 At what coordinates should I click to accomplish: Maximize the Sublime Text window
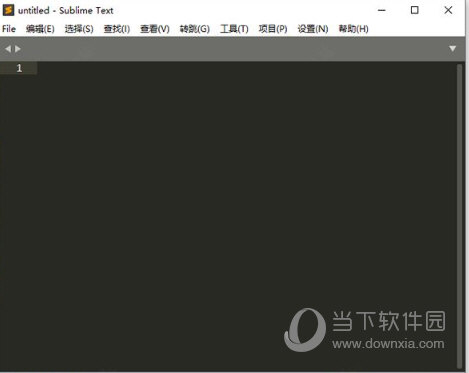(415, 10)
